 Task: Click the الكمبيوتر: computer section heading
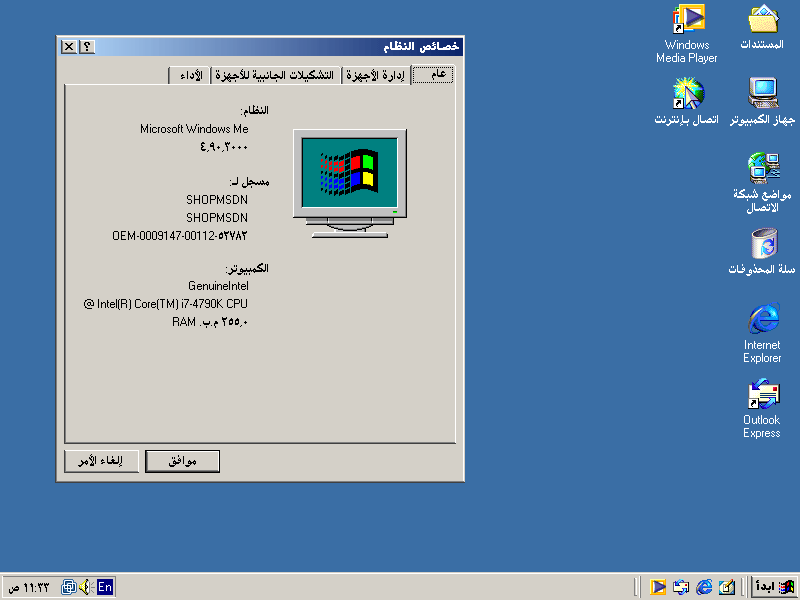[247, 268]
